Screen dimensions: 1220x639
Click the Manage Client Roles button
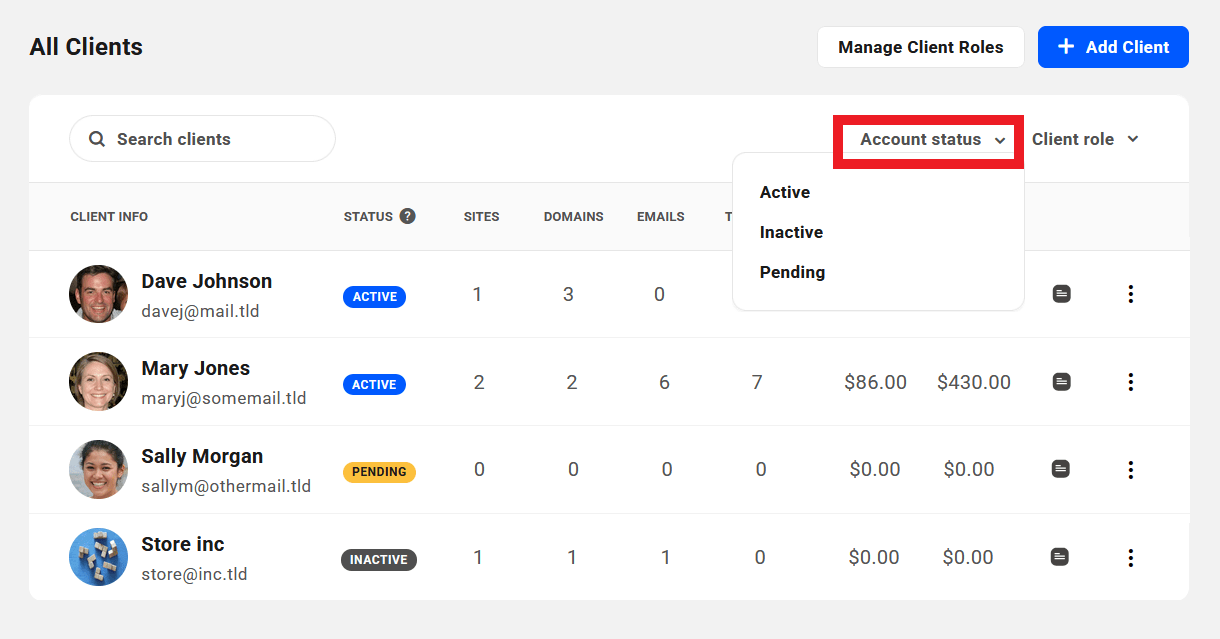(920, 46)
